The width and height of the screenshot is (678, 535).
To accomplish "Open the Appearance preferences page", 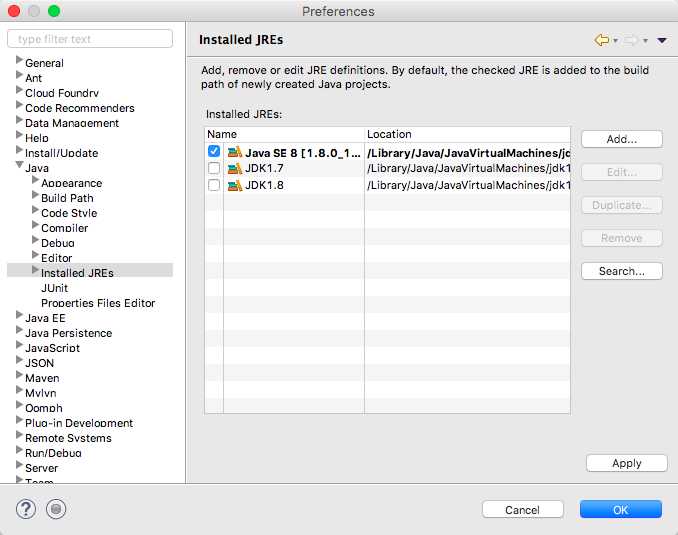I will (x=72, y=183).
